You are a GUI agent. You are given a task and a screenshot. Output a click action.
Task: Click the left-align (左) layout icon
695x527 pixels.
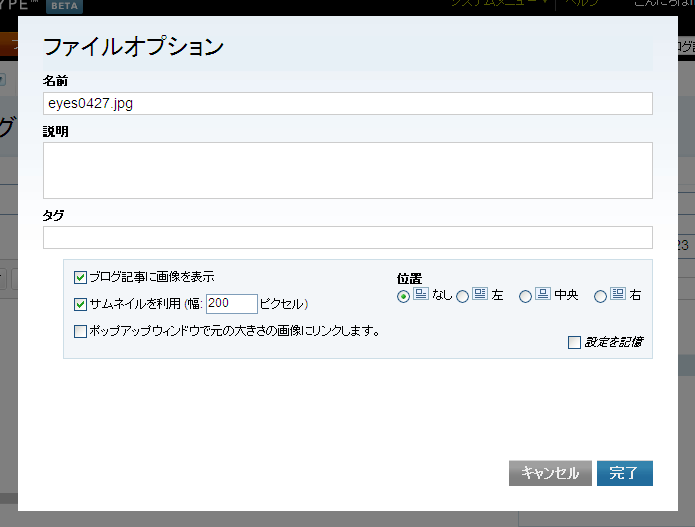(x=480, y=295)
